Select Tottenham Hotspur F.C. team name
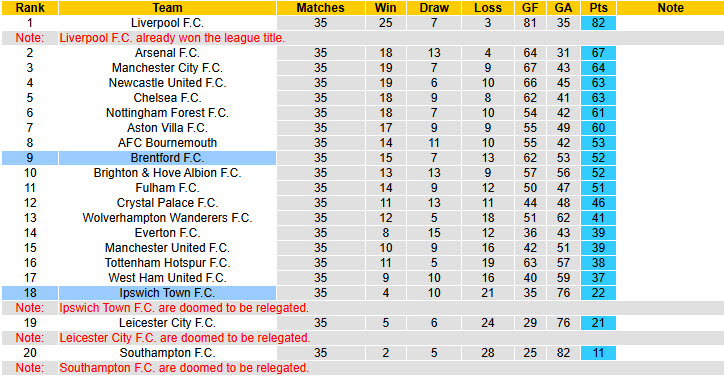Viewport: 724px width, 377px height. (x=167, y=263)
